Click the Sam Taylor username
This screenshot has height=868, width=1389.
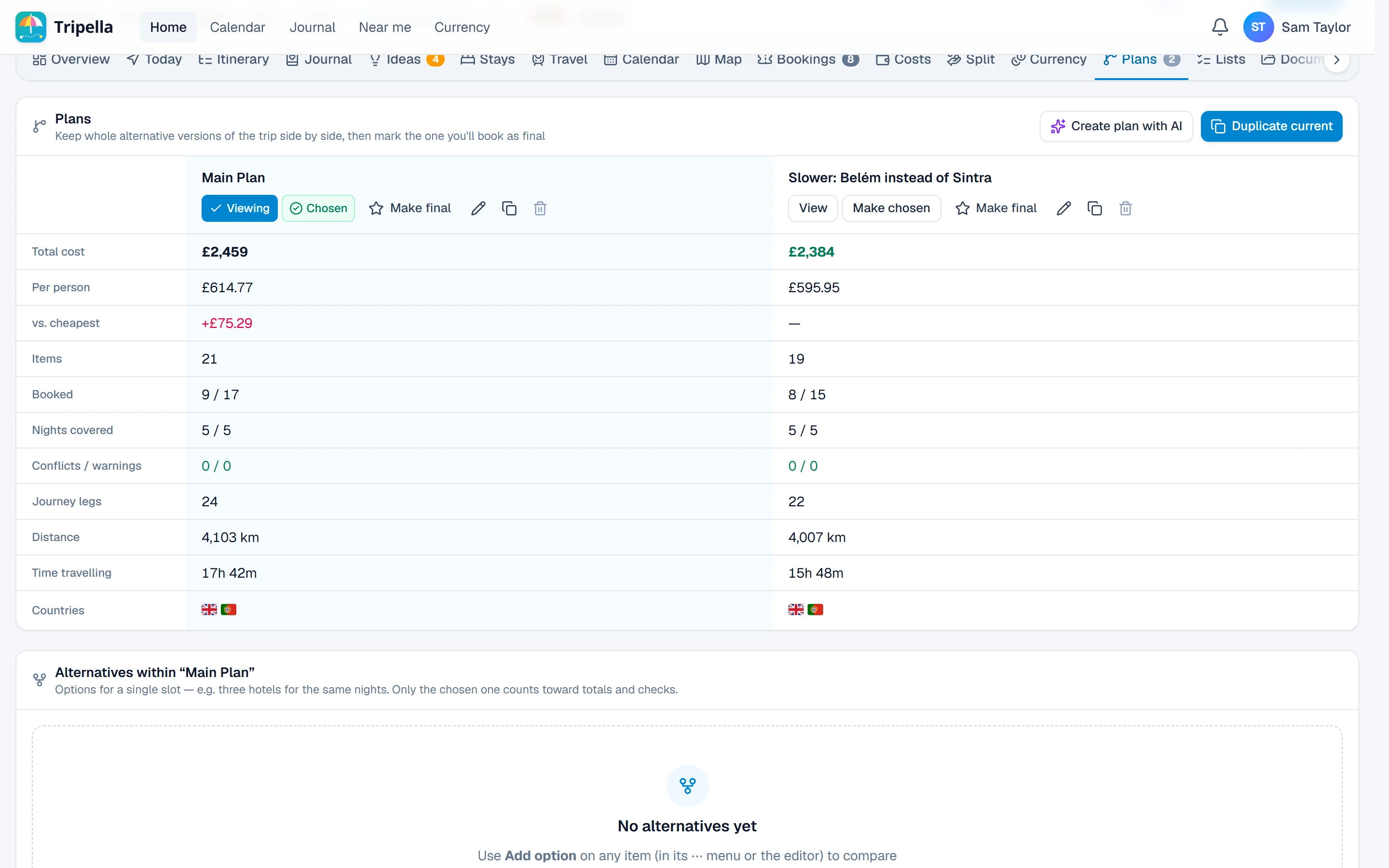1316,27
